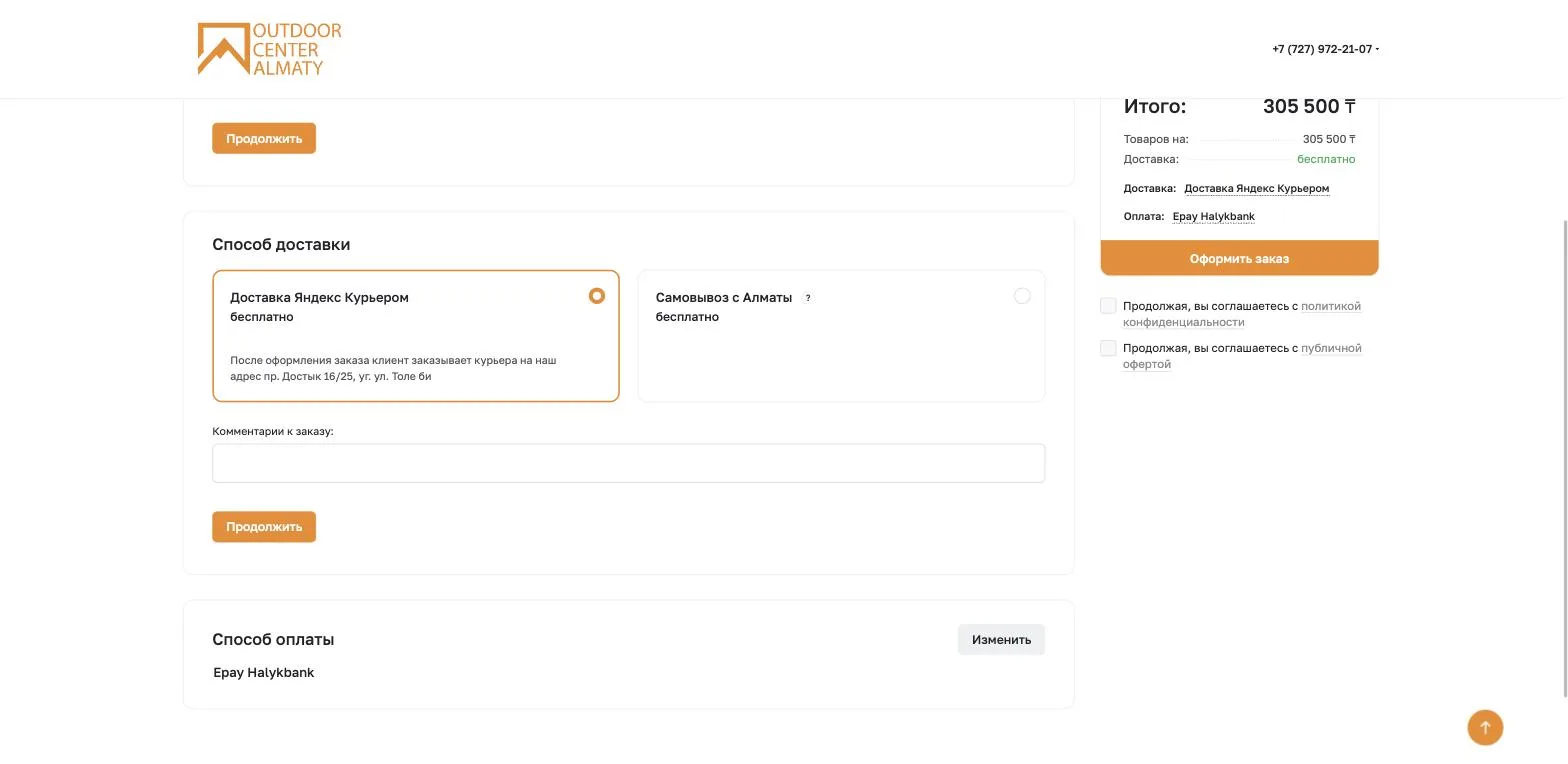1568x764 pixels.
Task: Click the scroll-to-top arrow button
Action: click(1485, 727)
